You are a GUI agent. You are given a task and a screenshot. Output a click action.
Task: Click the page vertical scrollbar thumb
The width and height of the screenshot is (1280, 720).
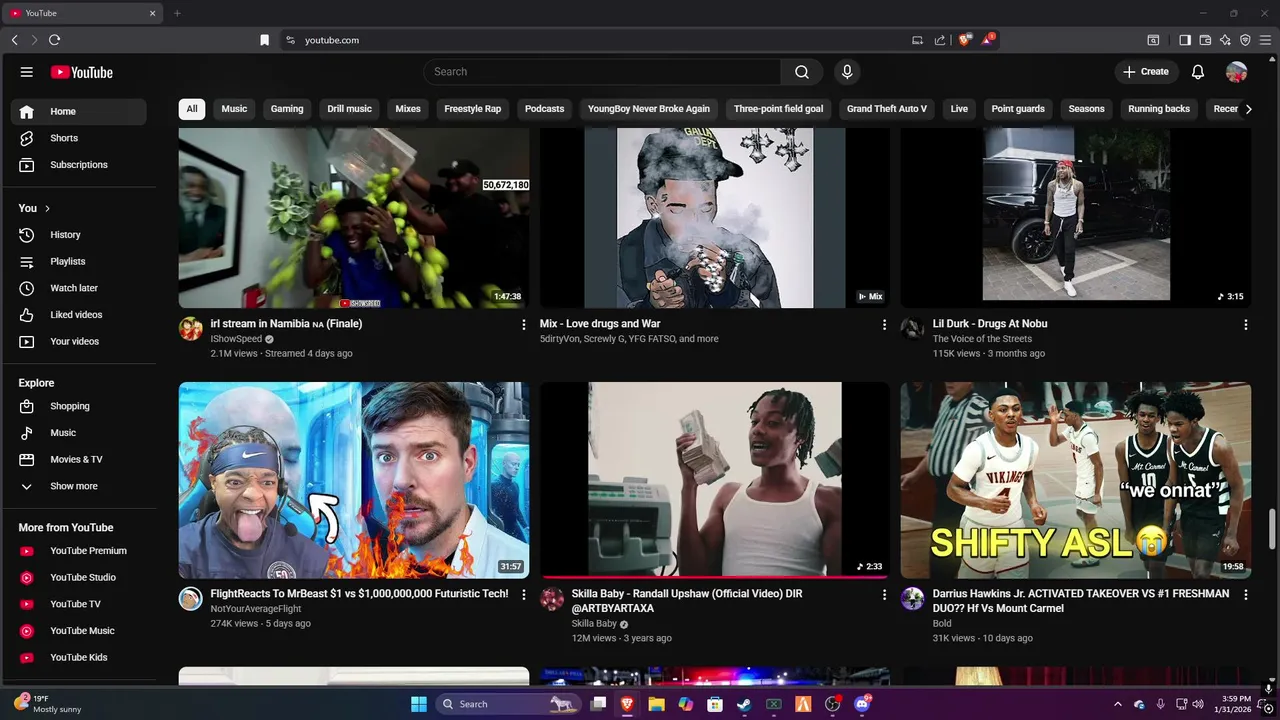point(1273,529)
